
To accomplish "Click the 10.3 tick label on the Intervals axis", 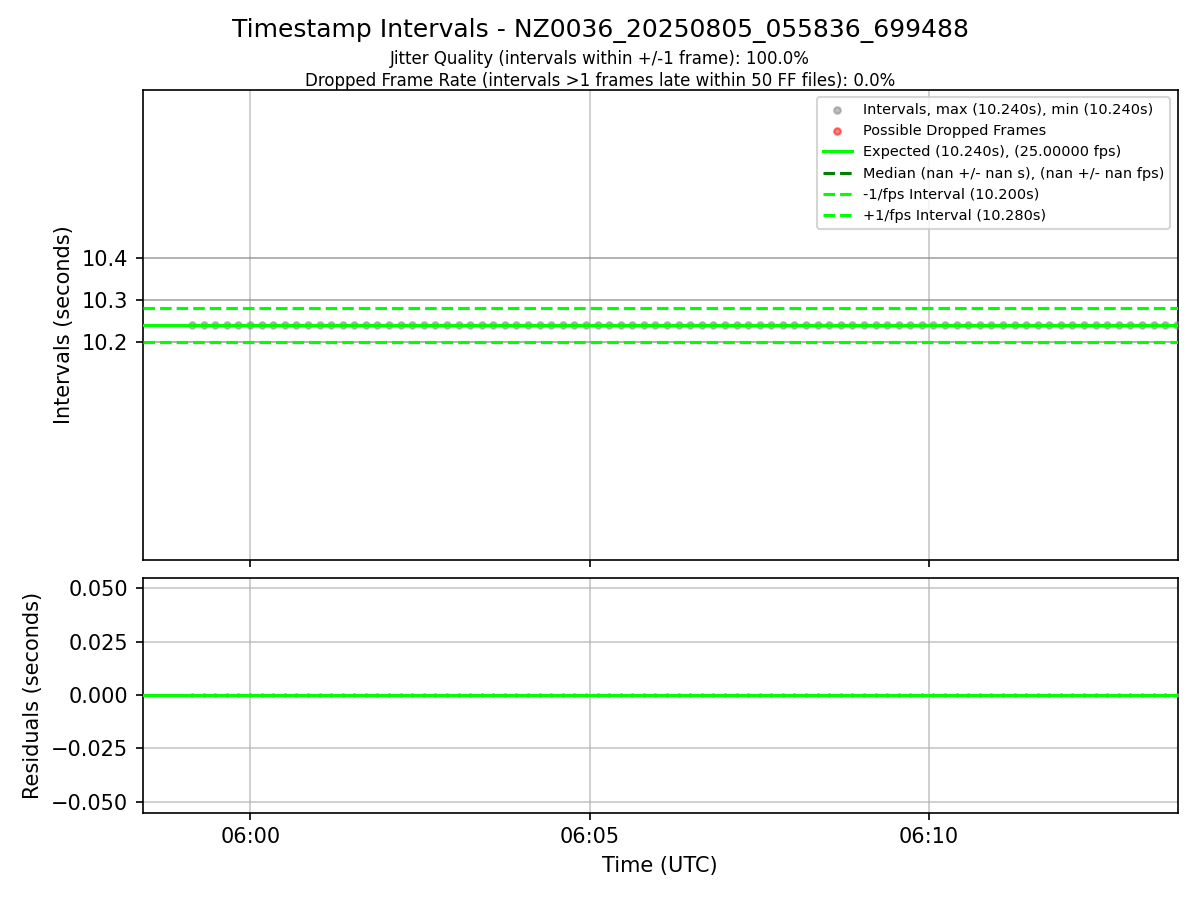I will click(105, 301).
